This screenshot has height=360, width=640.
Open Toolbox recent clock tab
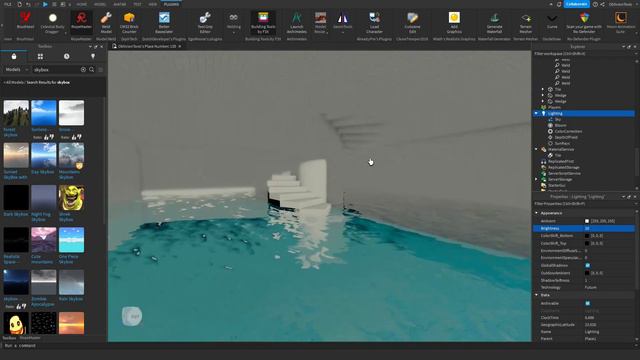pos(67,56)
